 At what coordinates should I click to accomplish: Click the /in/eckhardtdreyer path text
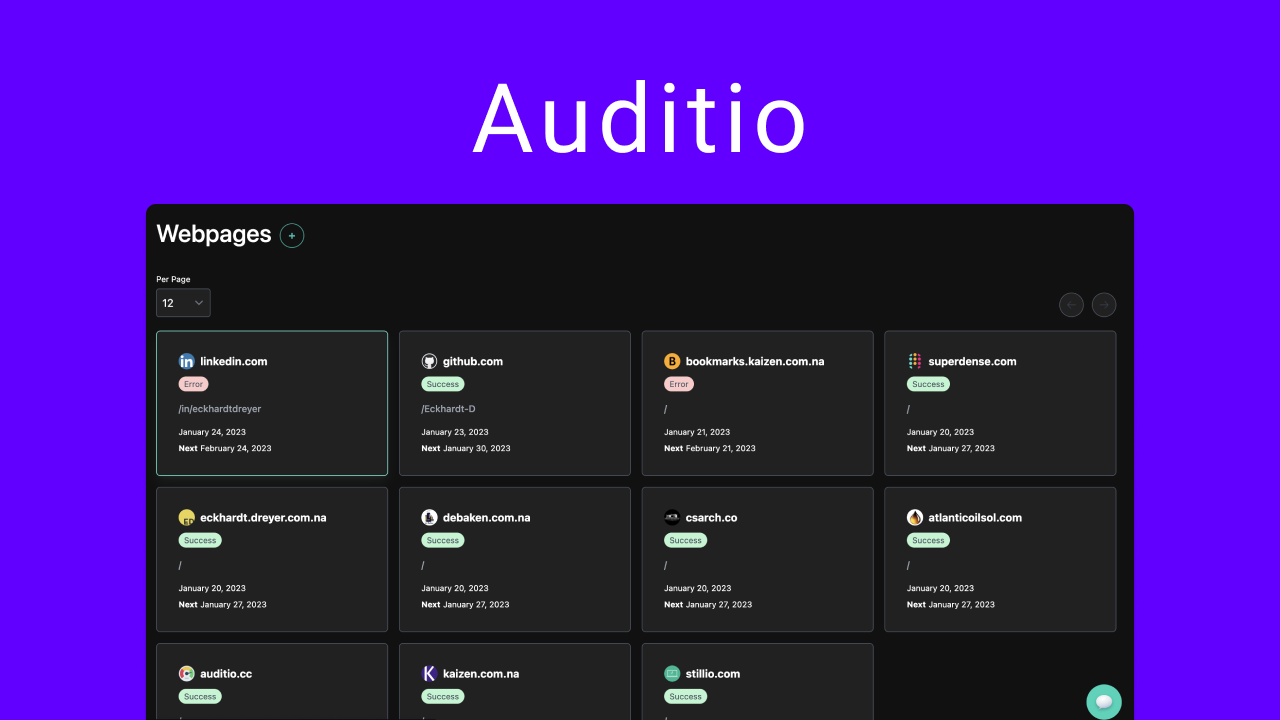[x=220, y=409]
